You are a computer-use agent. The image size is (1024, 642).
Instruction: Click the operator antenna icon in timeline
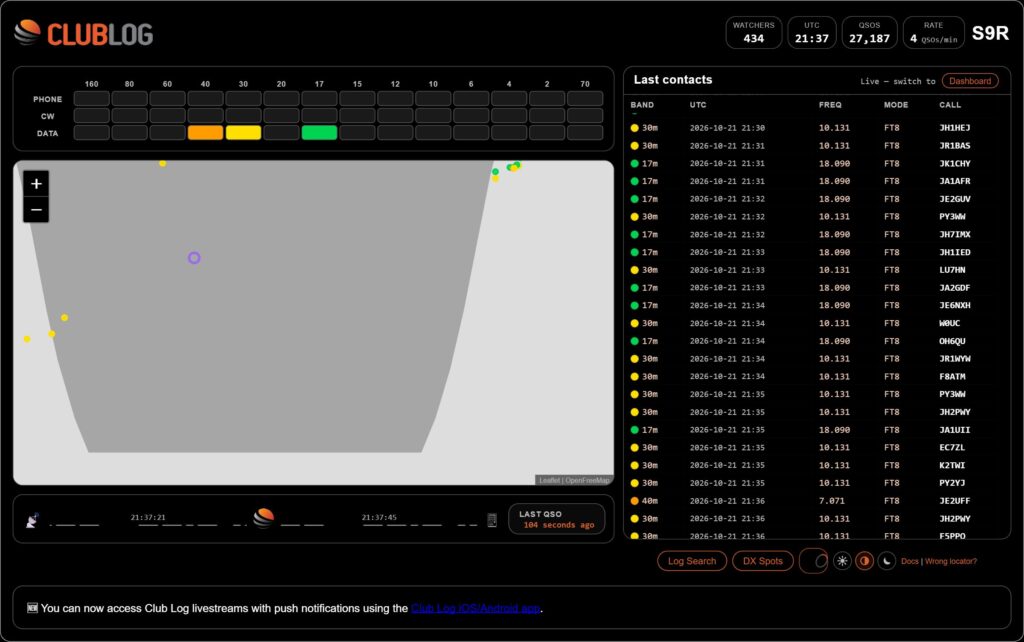point(32,520)
